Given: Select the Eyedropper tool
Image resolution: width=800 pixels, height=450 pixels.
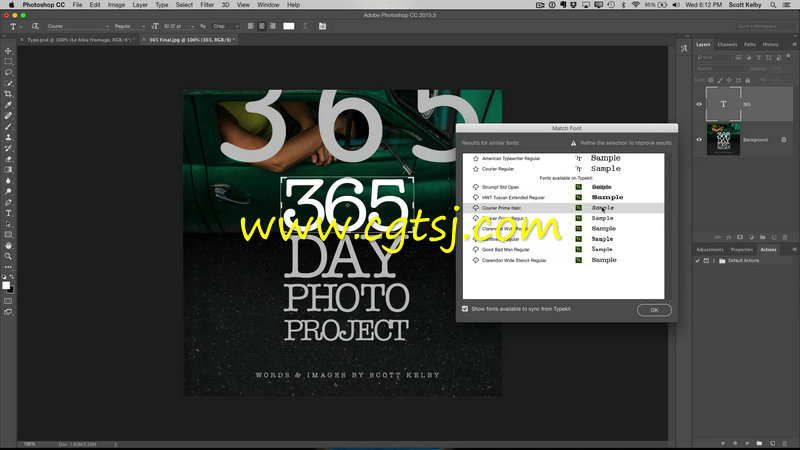Looking at the screenshot, I should tap(8, 105).
